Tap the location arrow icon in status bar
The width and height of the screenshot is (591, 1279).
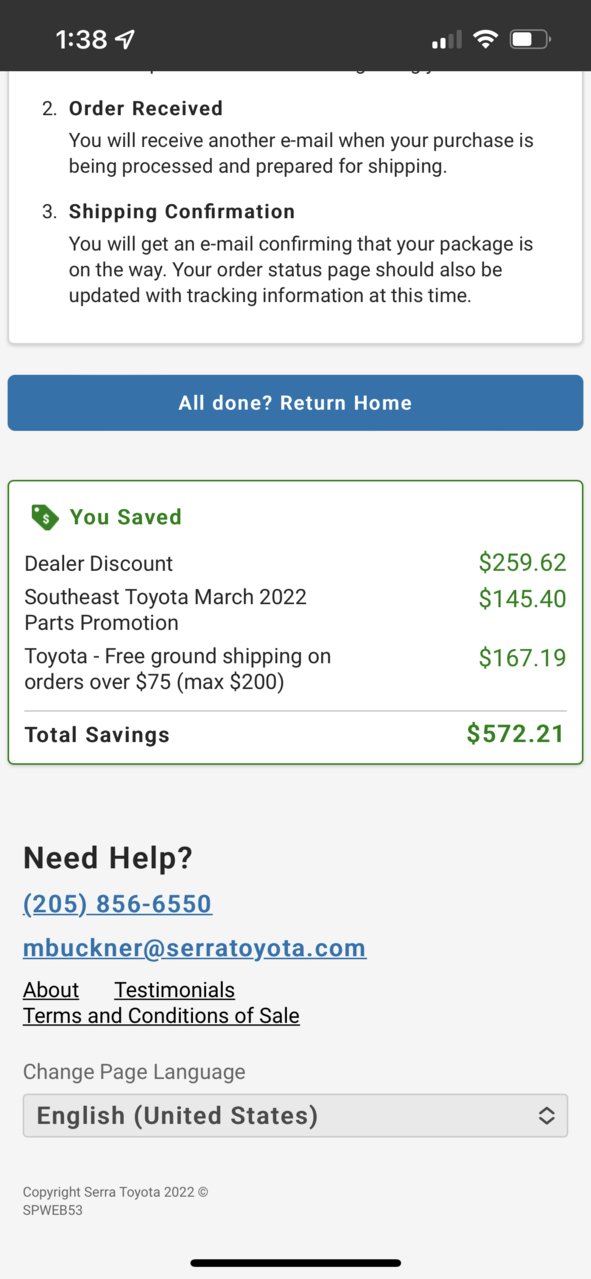(x=125, y=40)
